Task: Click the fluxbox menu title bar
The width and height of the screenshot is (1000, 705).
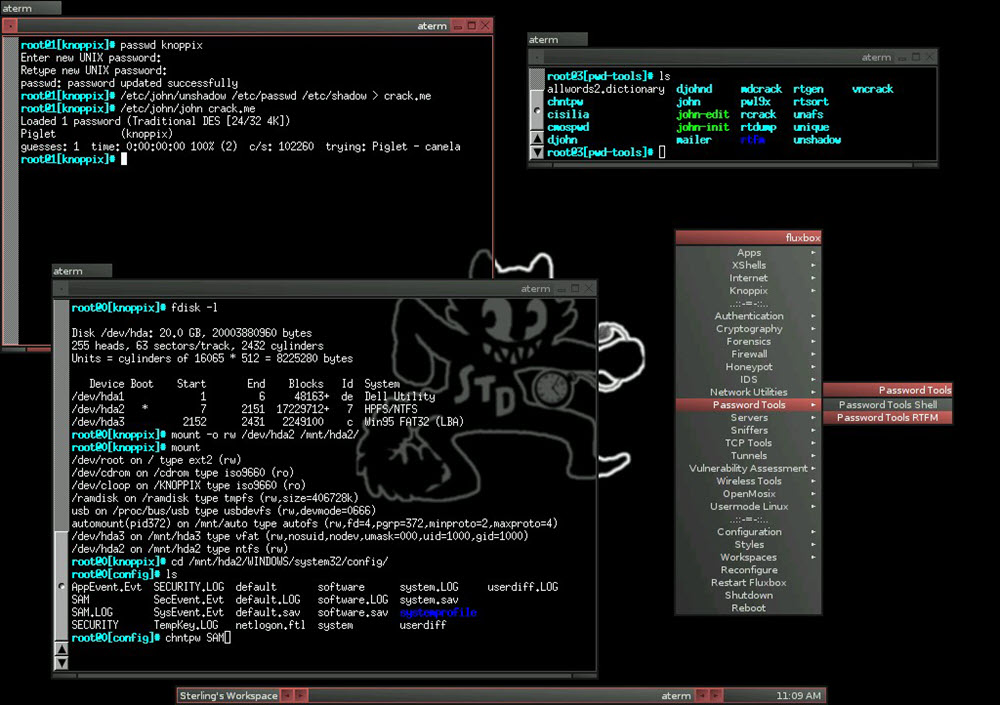Action: [749, 238]
